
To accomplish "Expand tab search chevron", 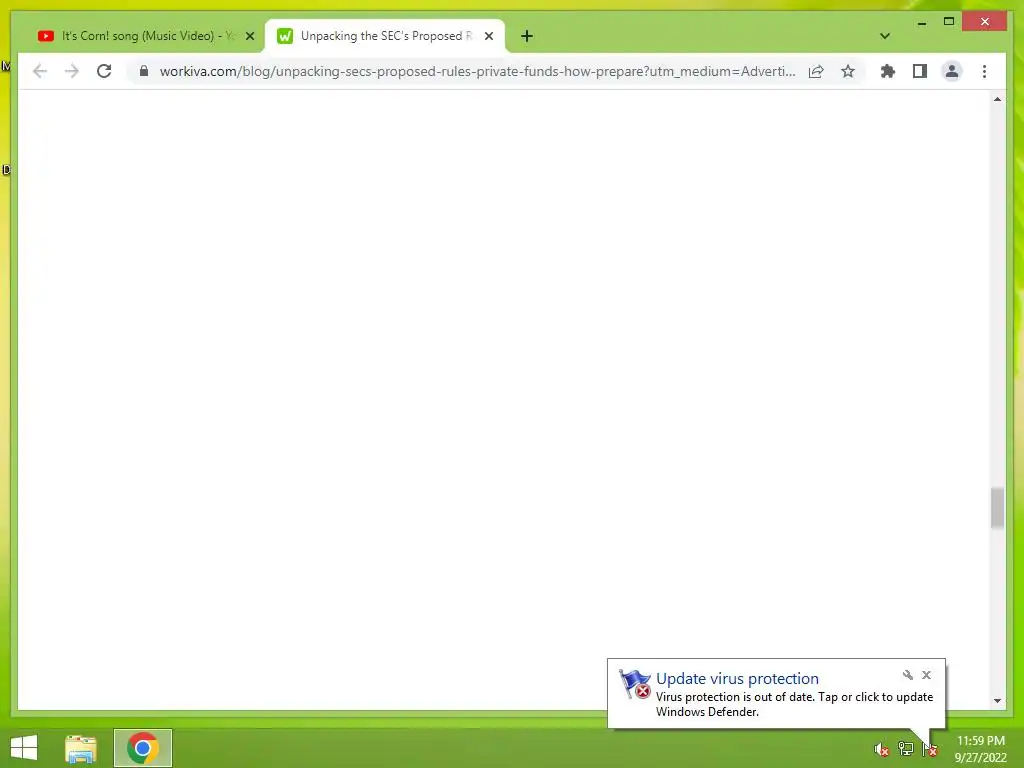I will point(885,36).
